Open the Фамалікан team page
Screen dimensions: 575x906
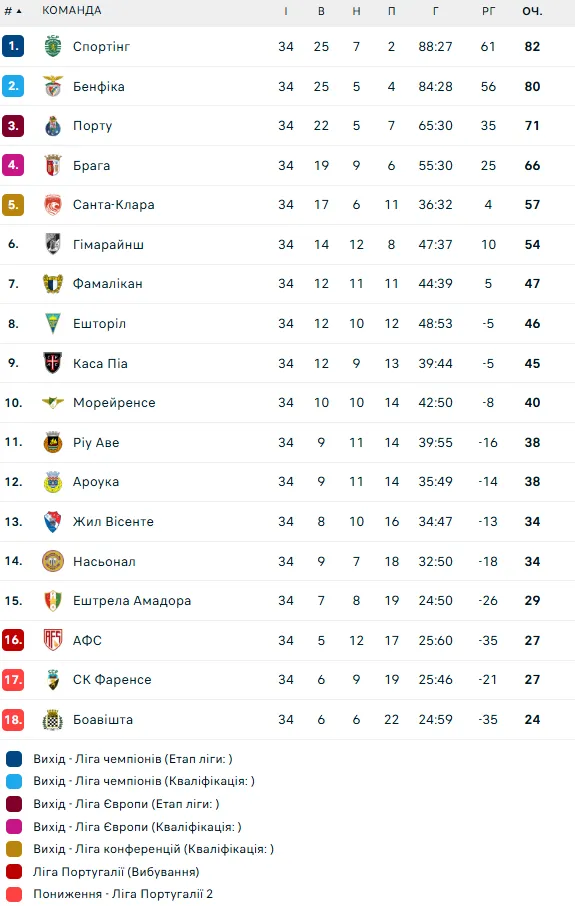point(107,284)
